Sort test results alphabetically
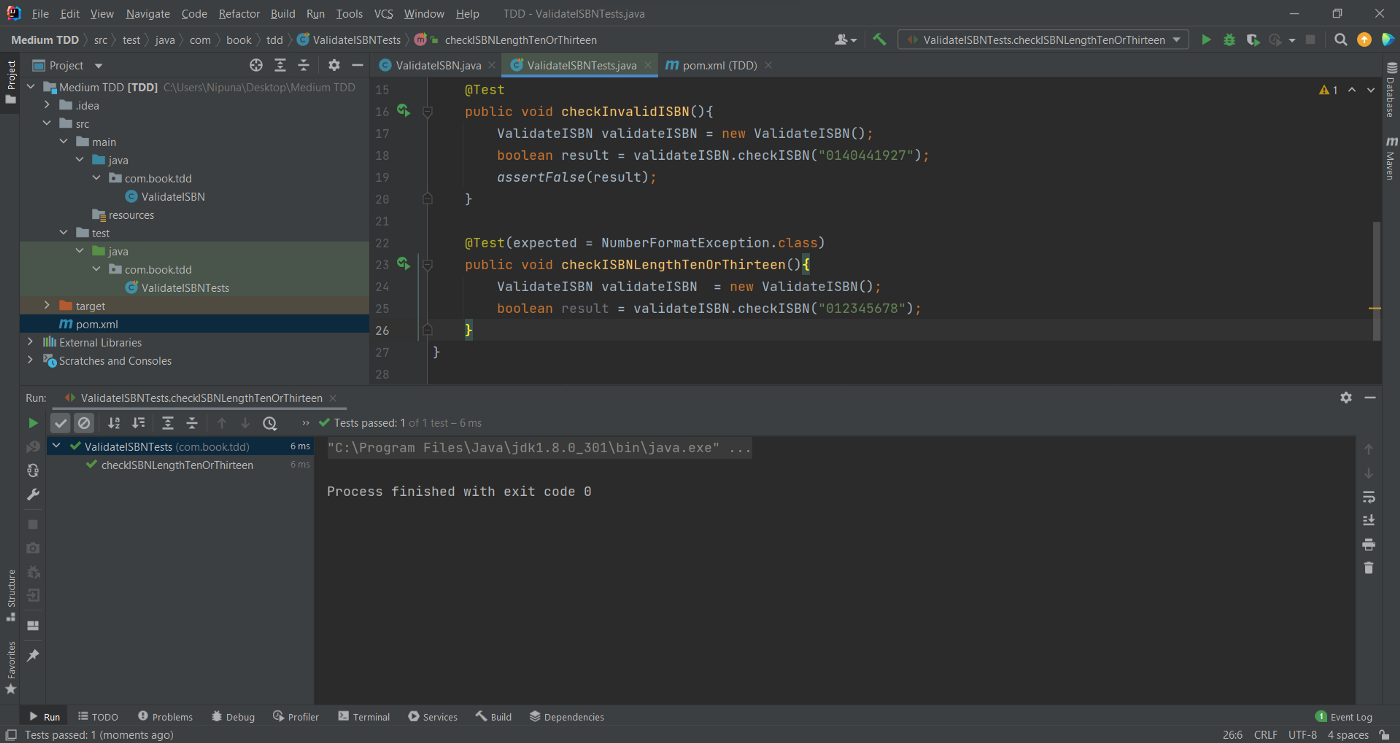Screen dimensions: 1400x743 [x=114, y=423]
